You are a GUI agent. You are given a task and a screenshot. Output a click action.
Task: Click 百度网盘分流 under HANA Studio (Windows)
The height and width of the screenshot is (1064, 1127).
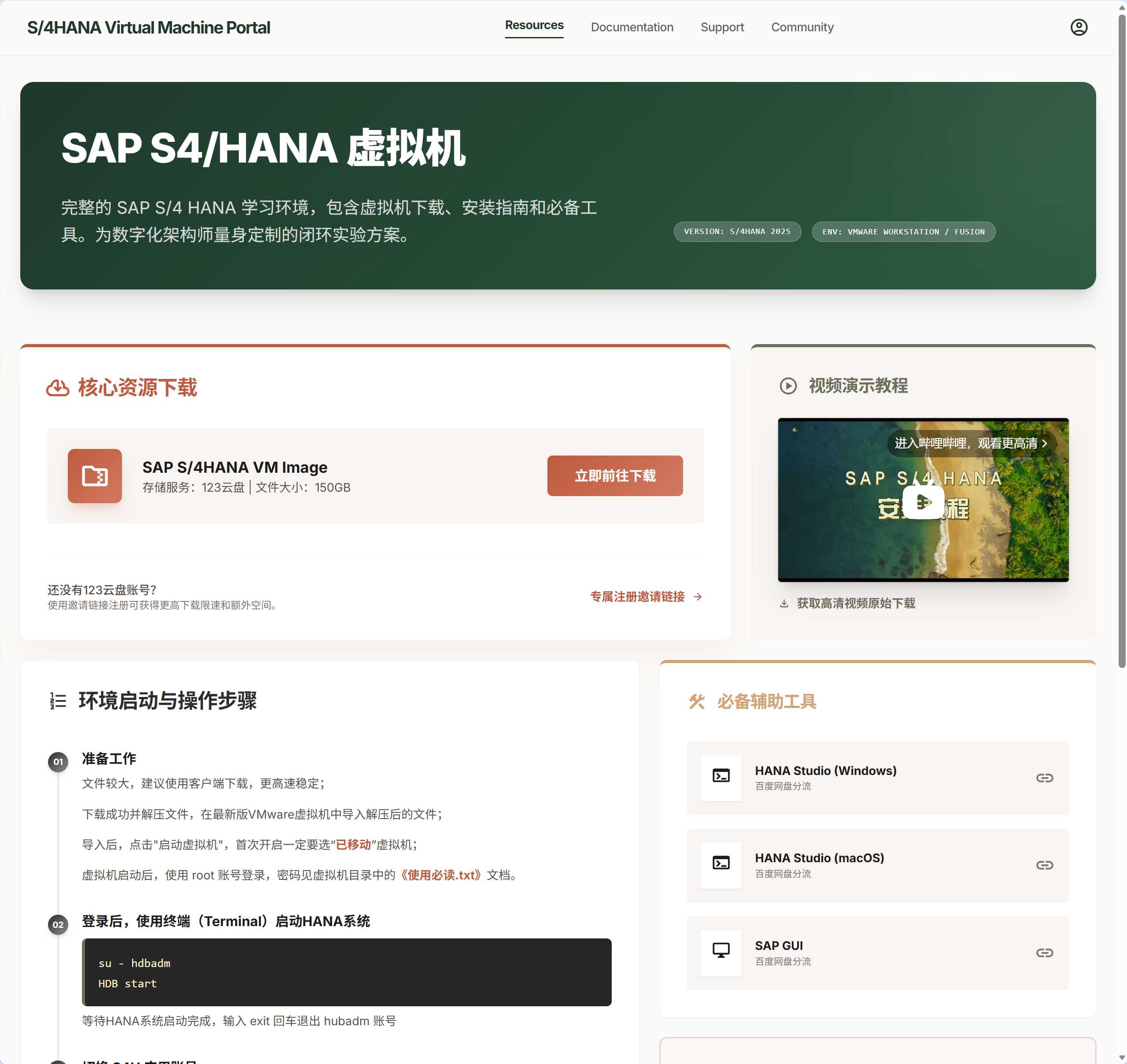tap(783, 787)
